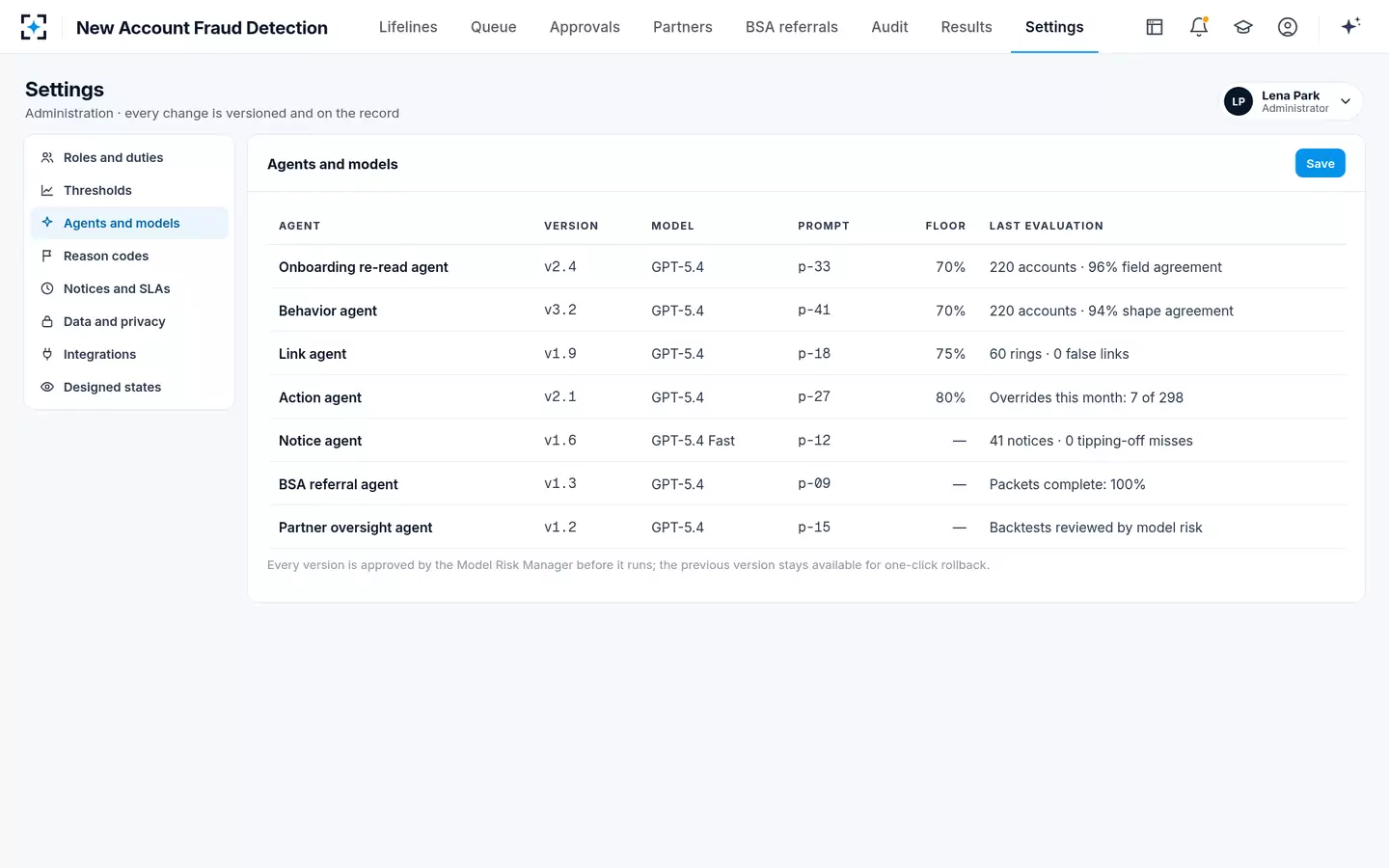Click the Partner oversight agent name
Screen dimensions: 1389x868
click(356, 528)
